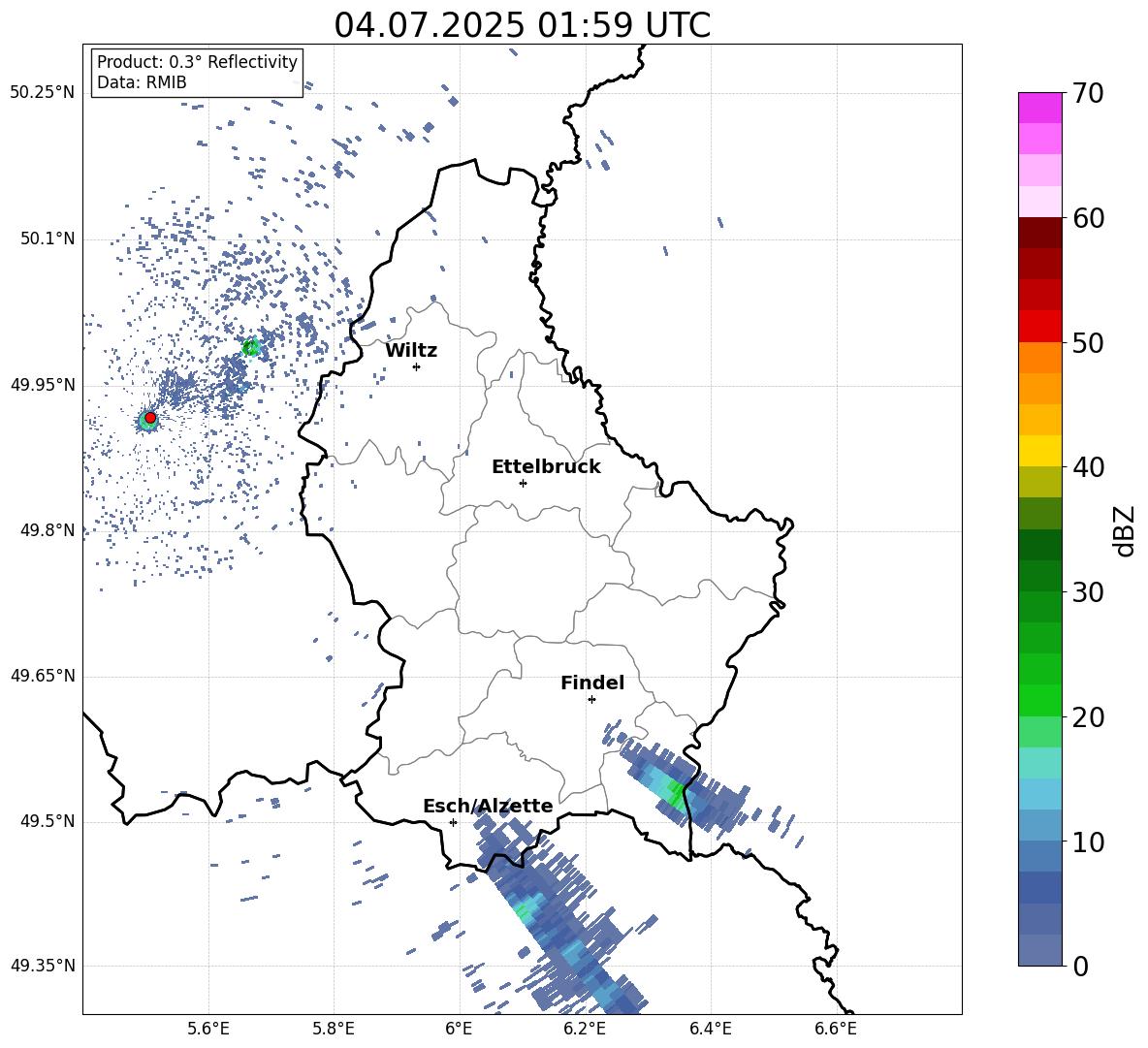Image resolution: width=1148 pixels, height=1048 pixels.
Task: Click the Wiltz city label
Action: (411, 351)
